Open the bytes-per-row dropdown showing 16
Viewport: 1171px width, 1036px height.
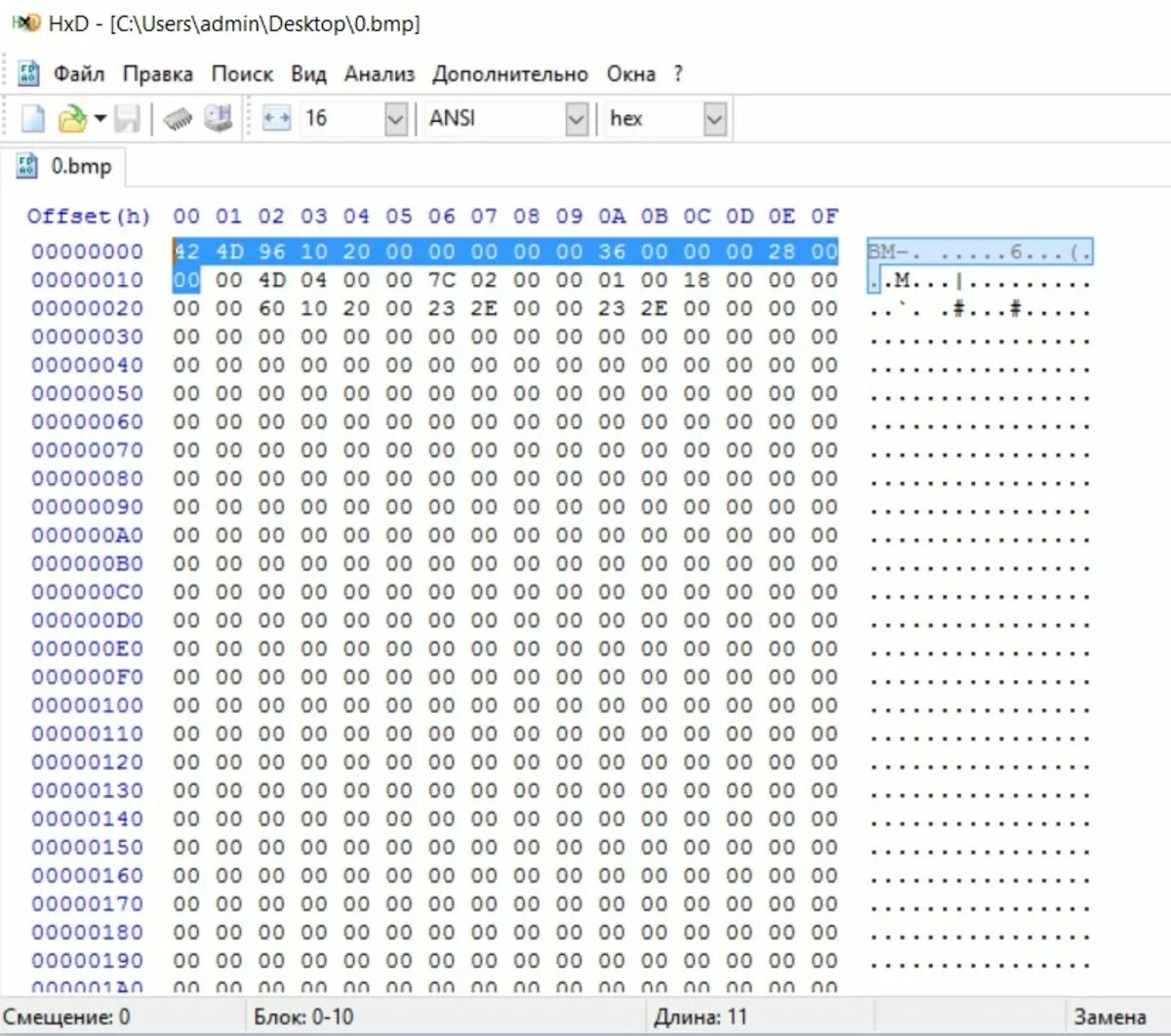click(x=395, y=117)
